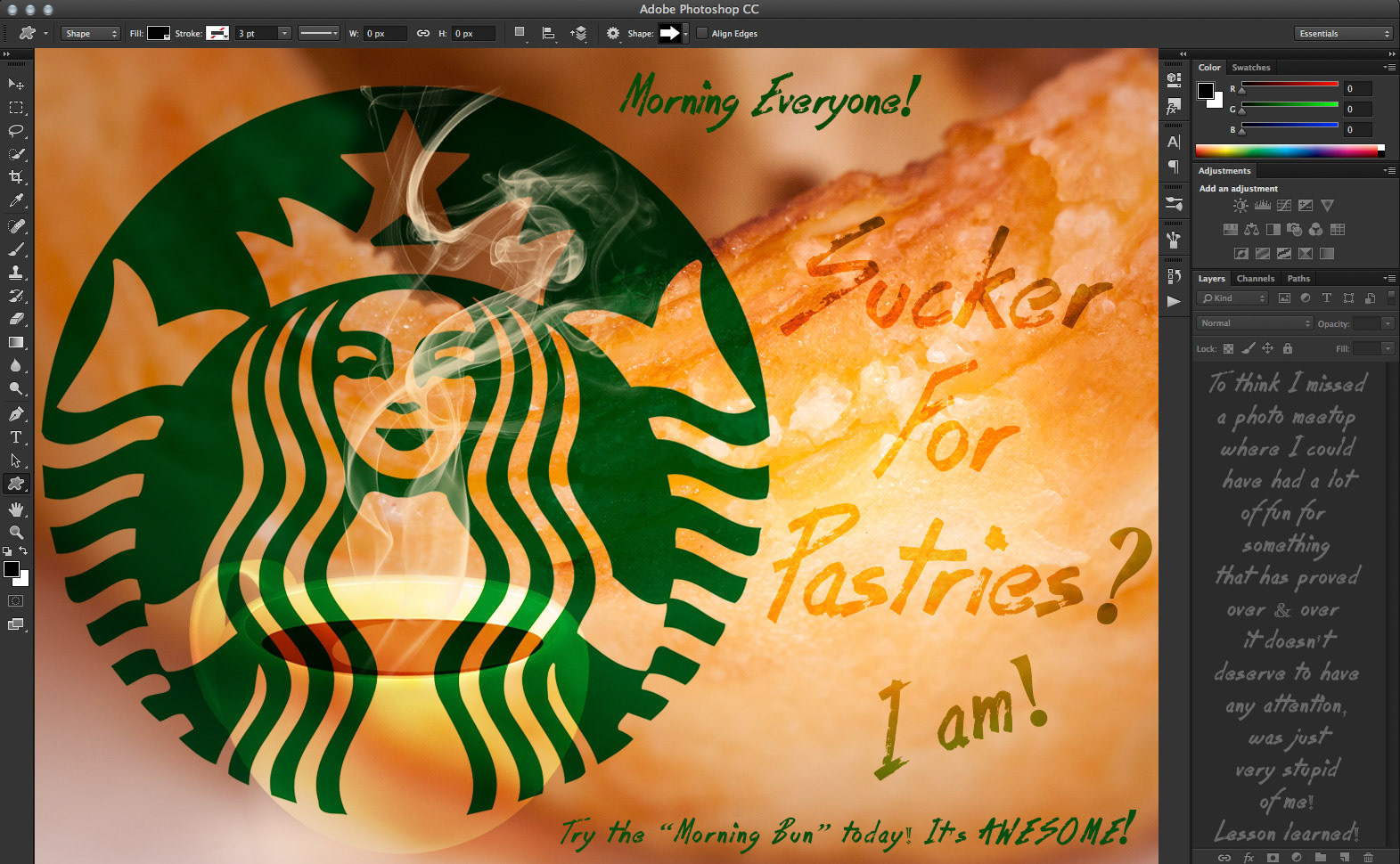
Task: Select the Quick Selection tool
Action: pos(16,154)
